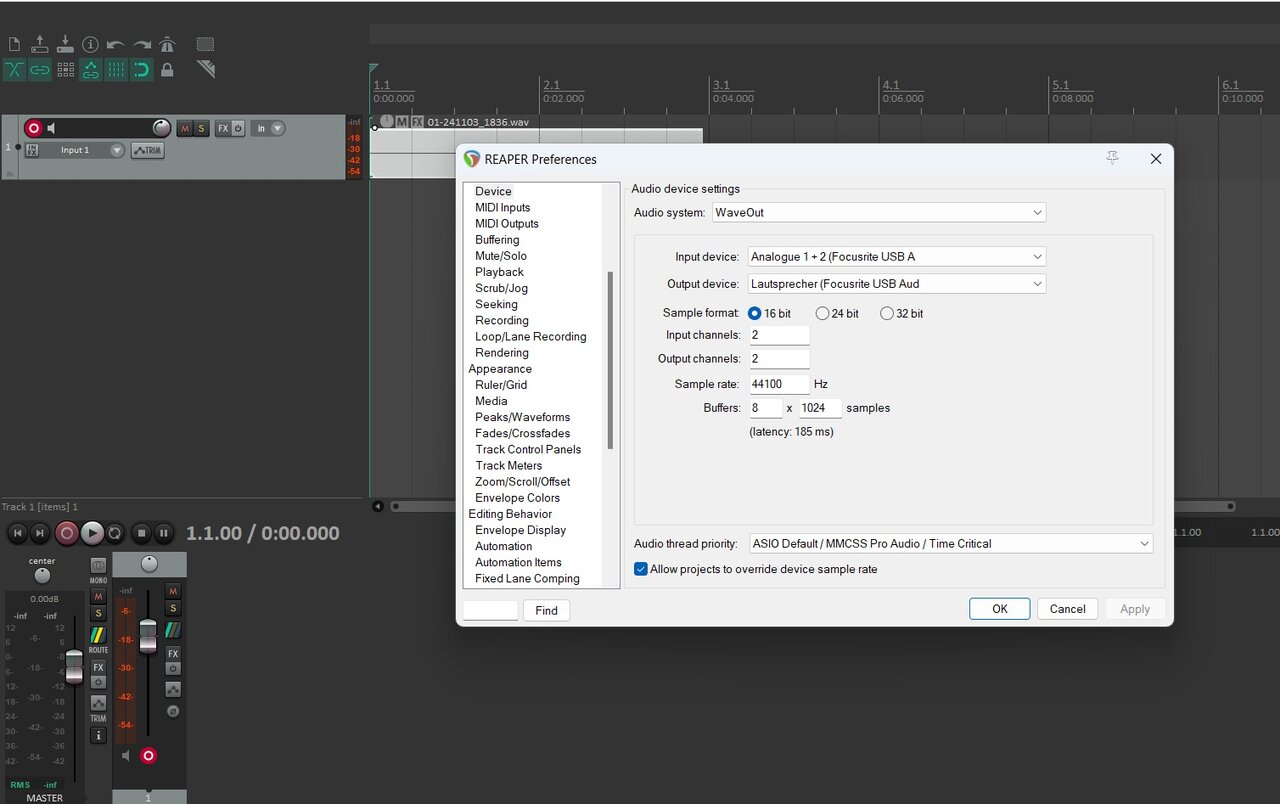
Task: Uncheck Allow projects to override device sample rate
Action: pos(641,569)
